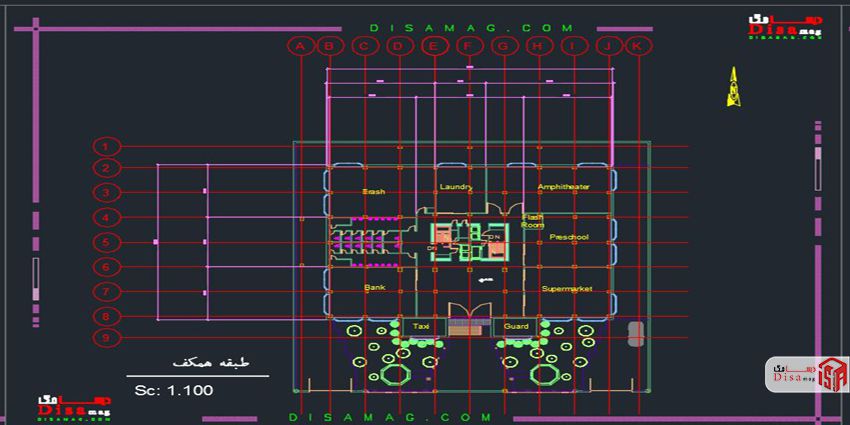Click the DISAMAG.COM text at top
This screenshot has width=850, height=425.
tap(472, 29)
